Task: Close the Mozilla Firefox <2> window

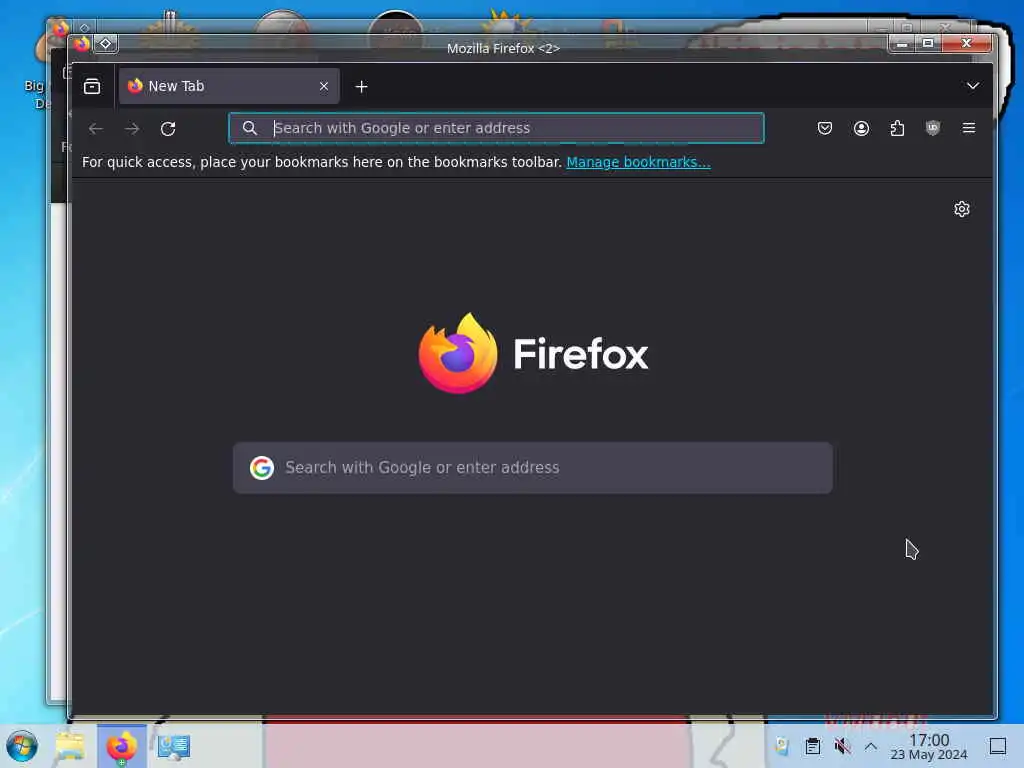Action: click(967, 44)
